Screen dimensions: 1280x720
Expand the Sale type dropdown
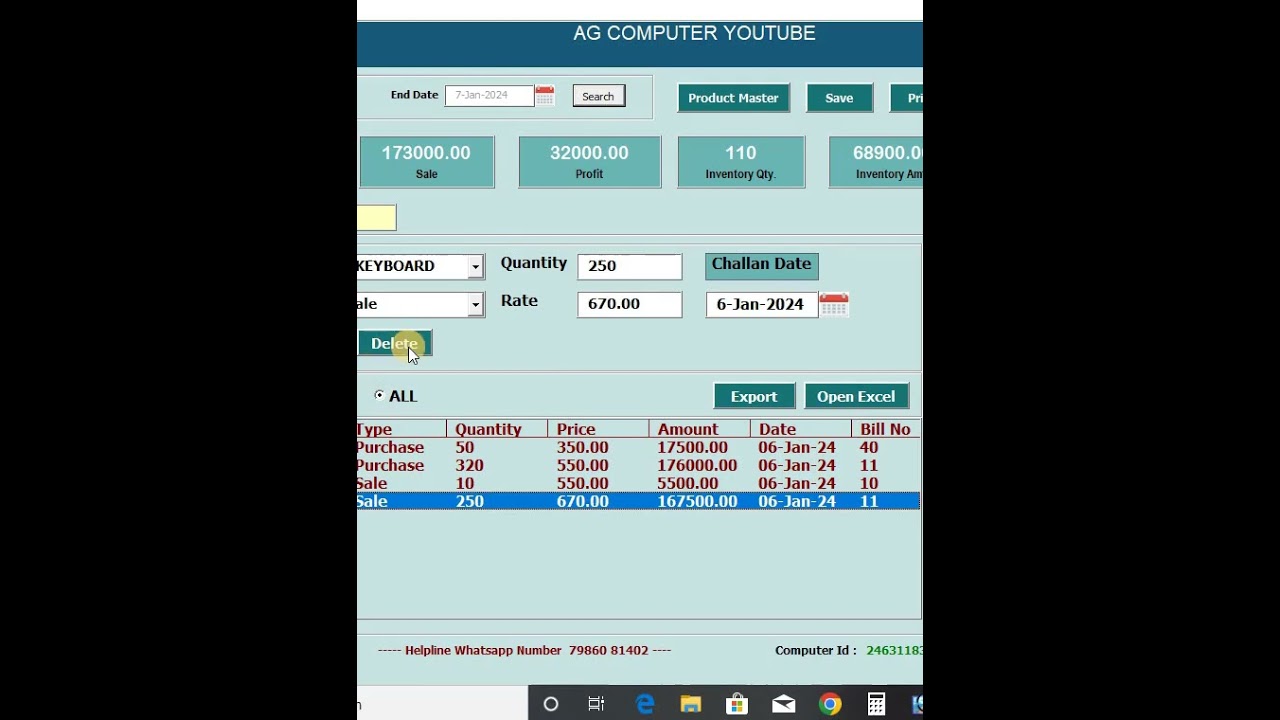point(475,304)
